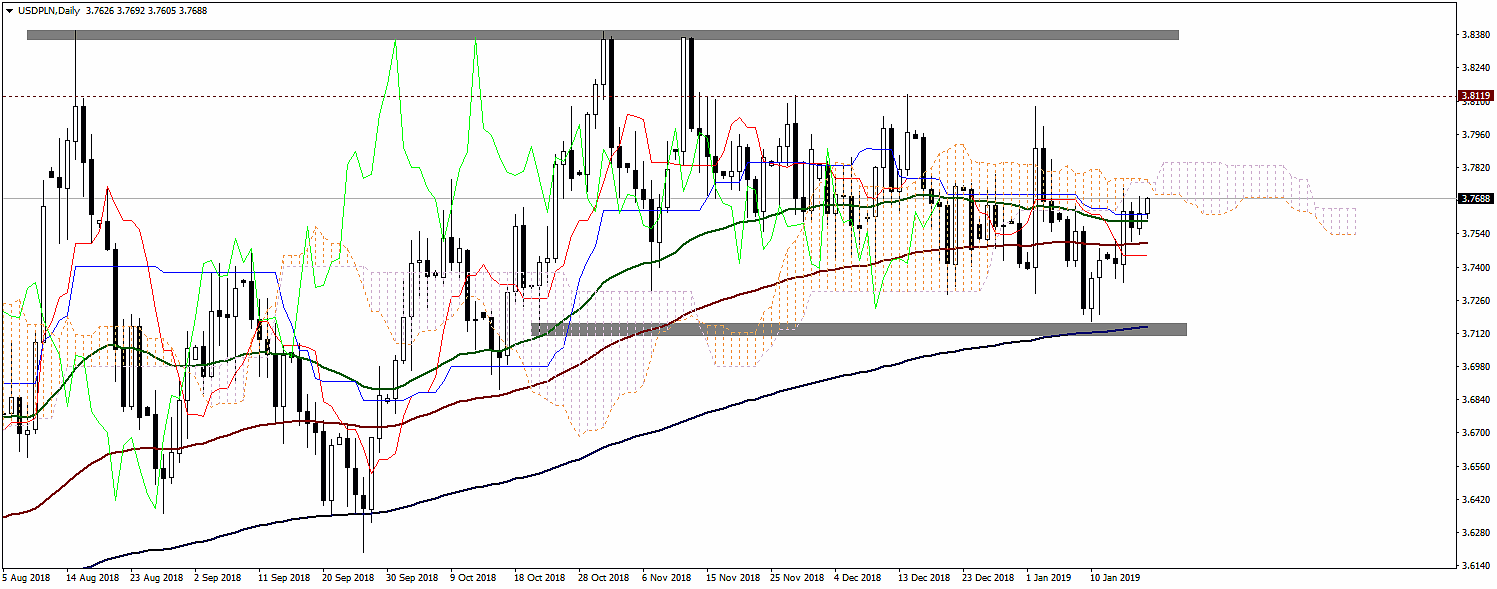Click the 3.7960 price axis label
The width and height of the screenshot is (1497, 589).
[x=1475, y=134]
